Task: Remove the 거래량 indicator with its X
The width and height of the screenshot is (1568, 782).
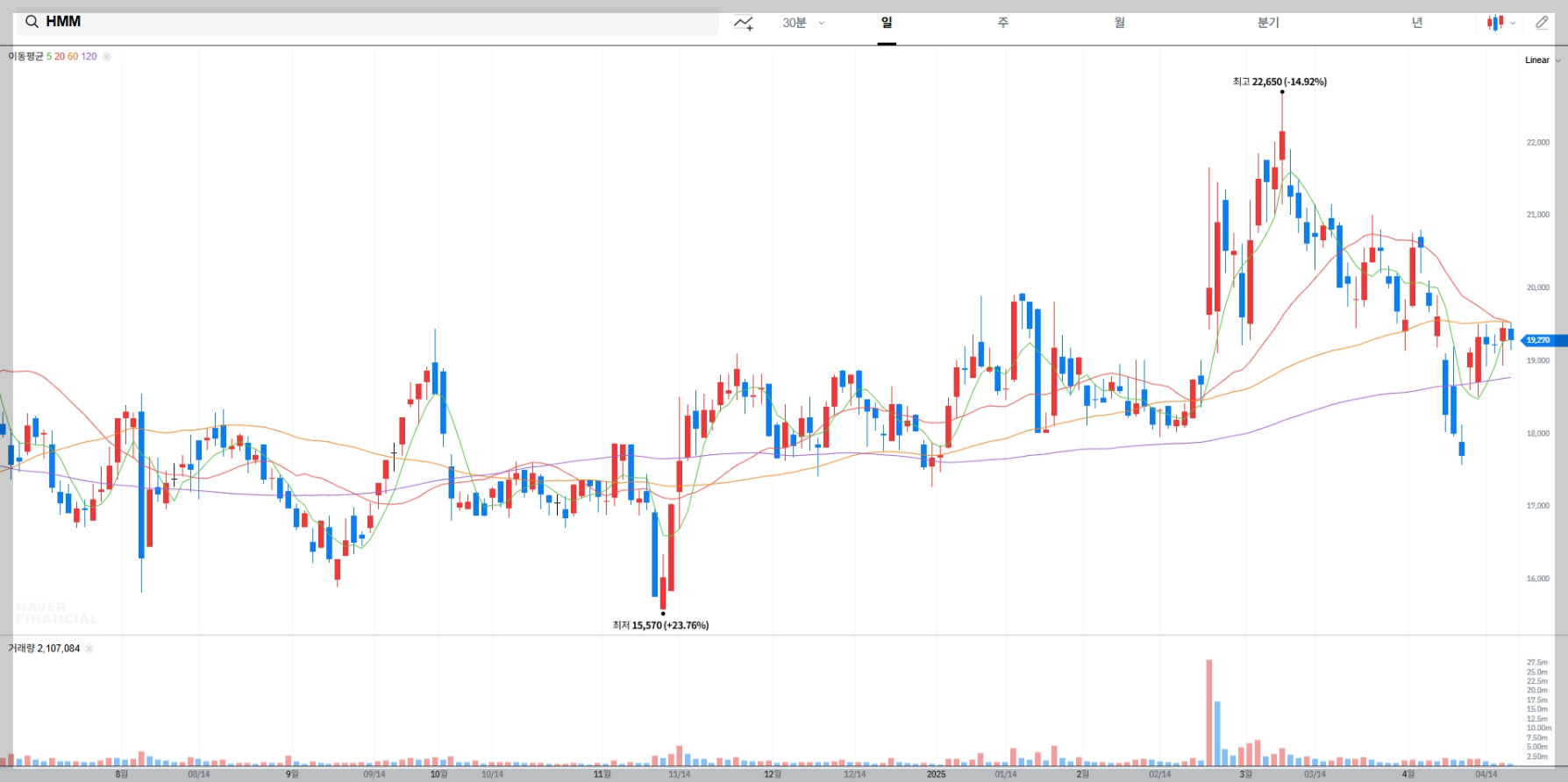Action: [89, 649]
